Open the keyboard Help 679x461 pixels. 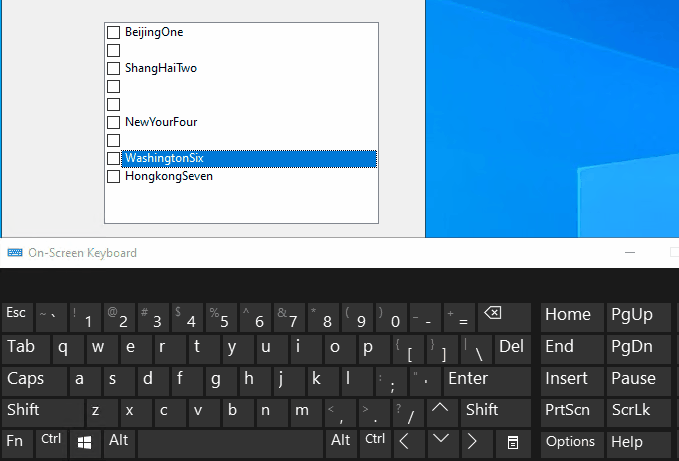pos(638,443)
